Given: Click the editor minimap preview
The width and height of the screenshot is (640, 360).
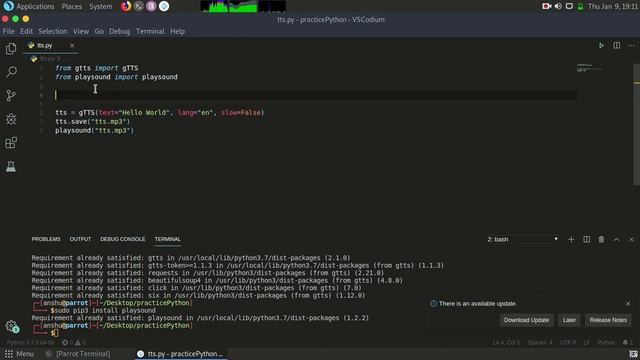Looking at the screenshot, I should 589,68.
